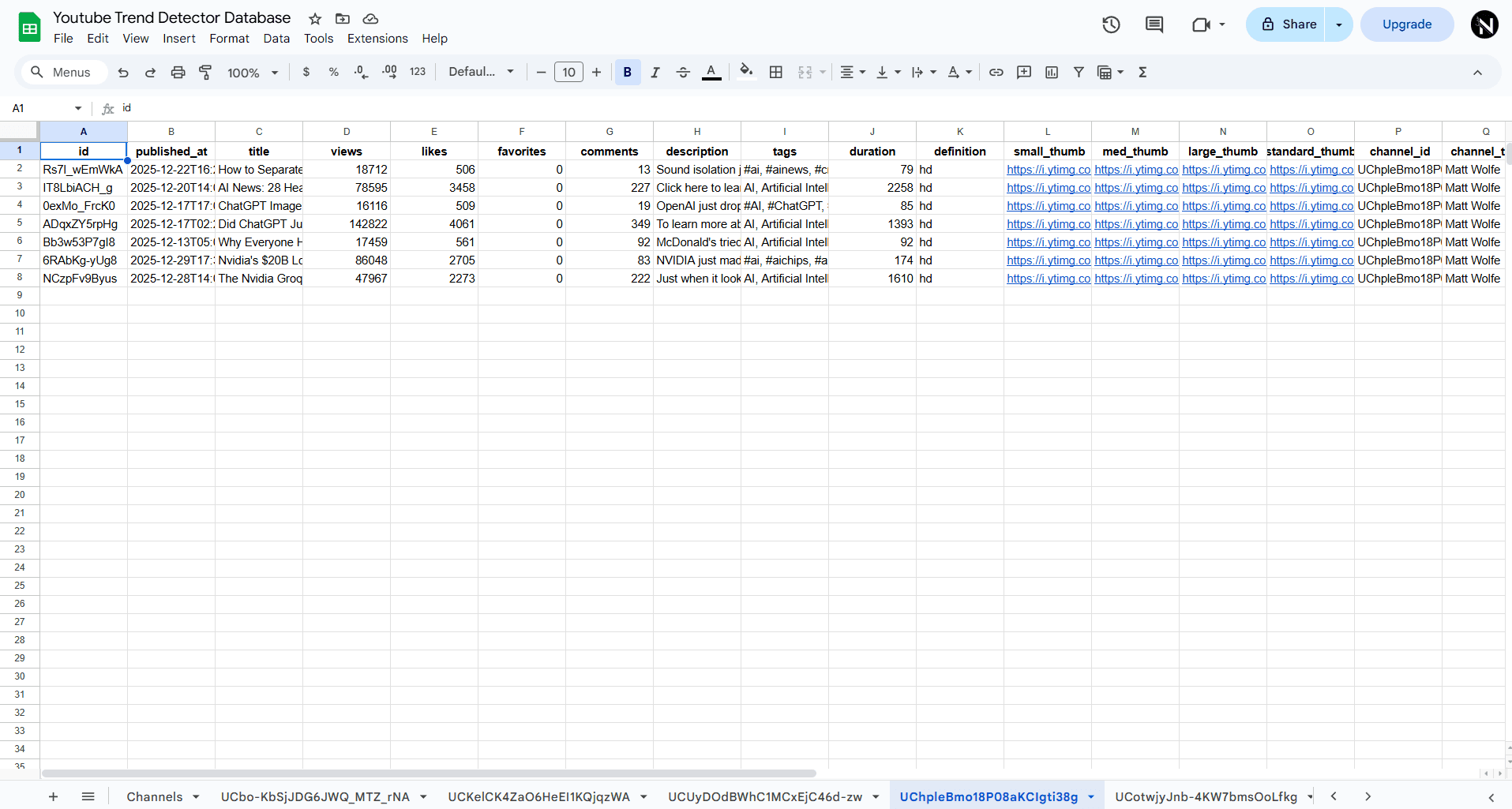The image size is (1512, 809).
Task: Open zoom 100% dropdown
Action: click(253, 73)
